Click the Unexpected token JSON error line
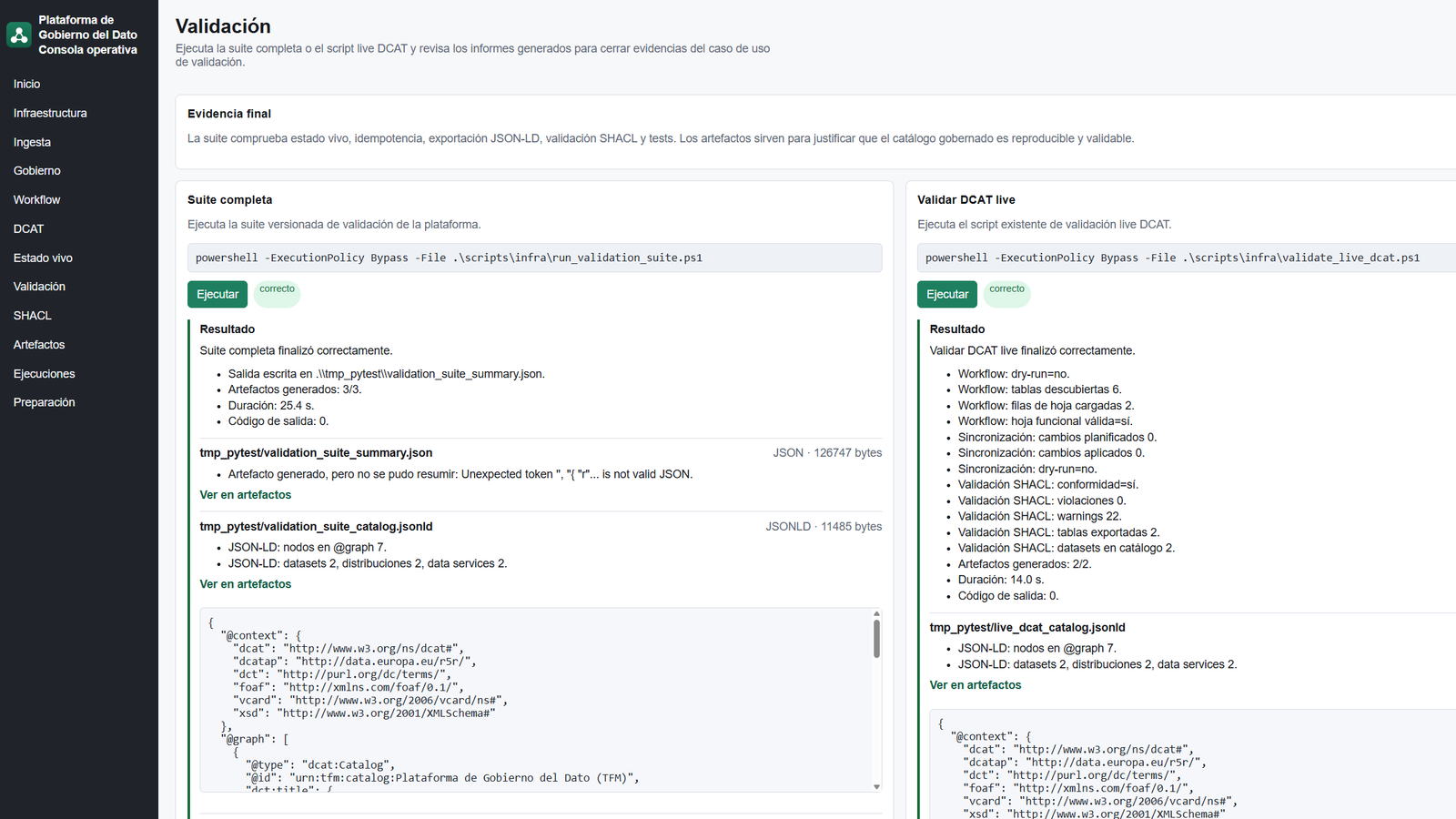 (x=460, y=474)
